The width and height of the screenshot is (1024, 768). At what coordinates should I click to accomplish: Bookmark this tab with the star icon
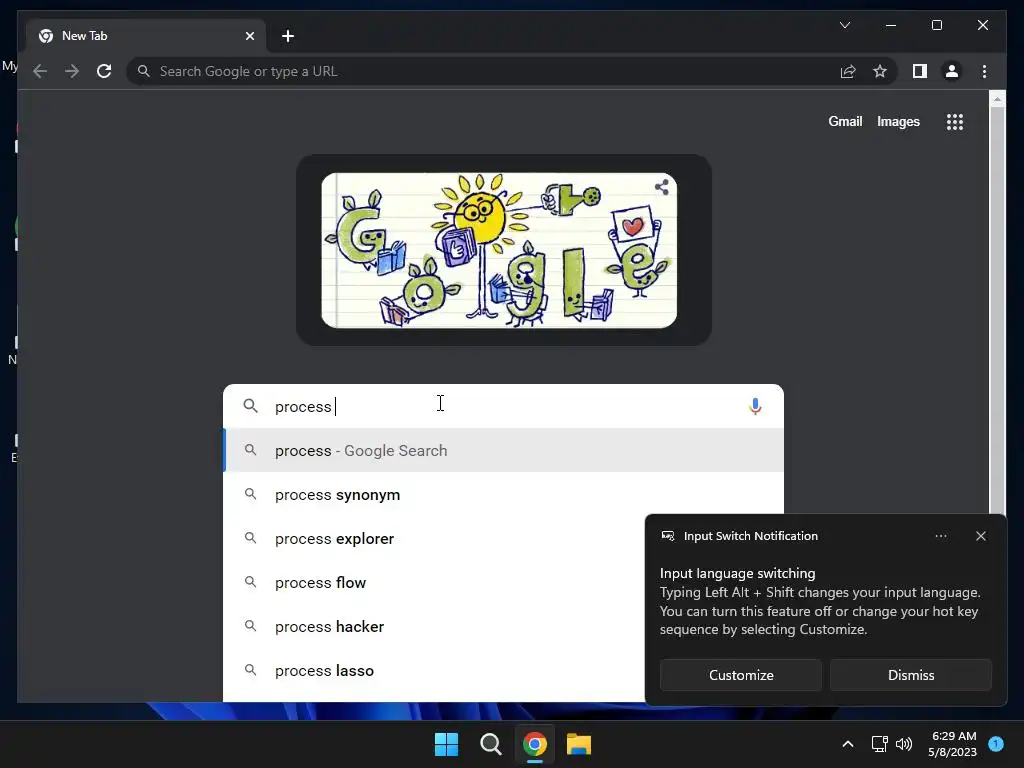880,71
